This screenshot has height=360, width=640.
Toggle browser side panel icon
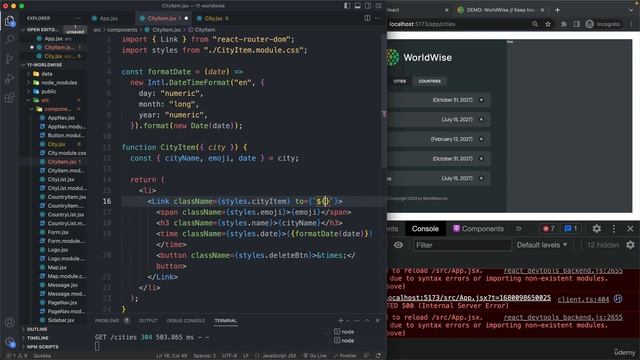576,24
